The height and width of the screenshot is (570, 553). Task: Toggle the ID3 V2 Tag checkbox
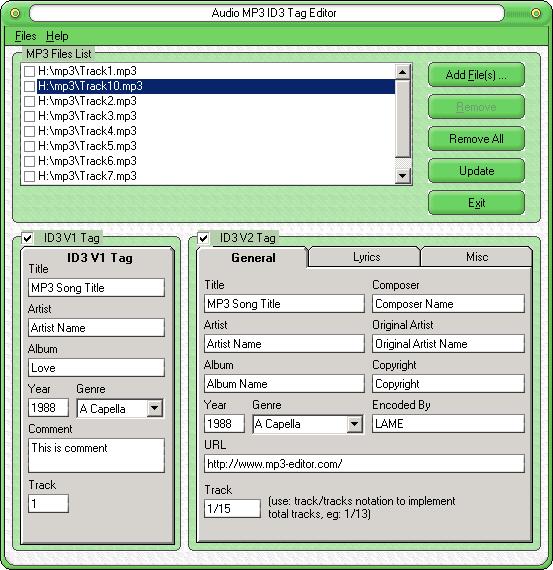coord(203,238)
